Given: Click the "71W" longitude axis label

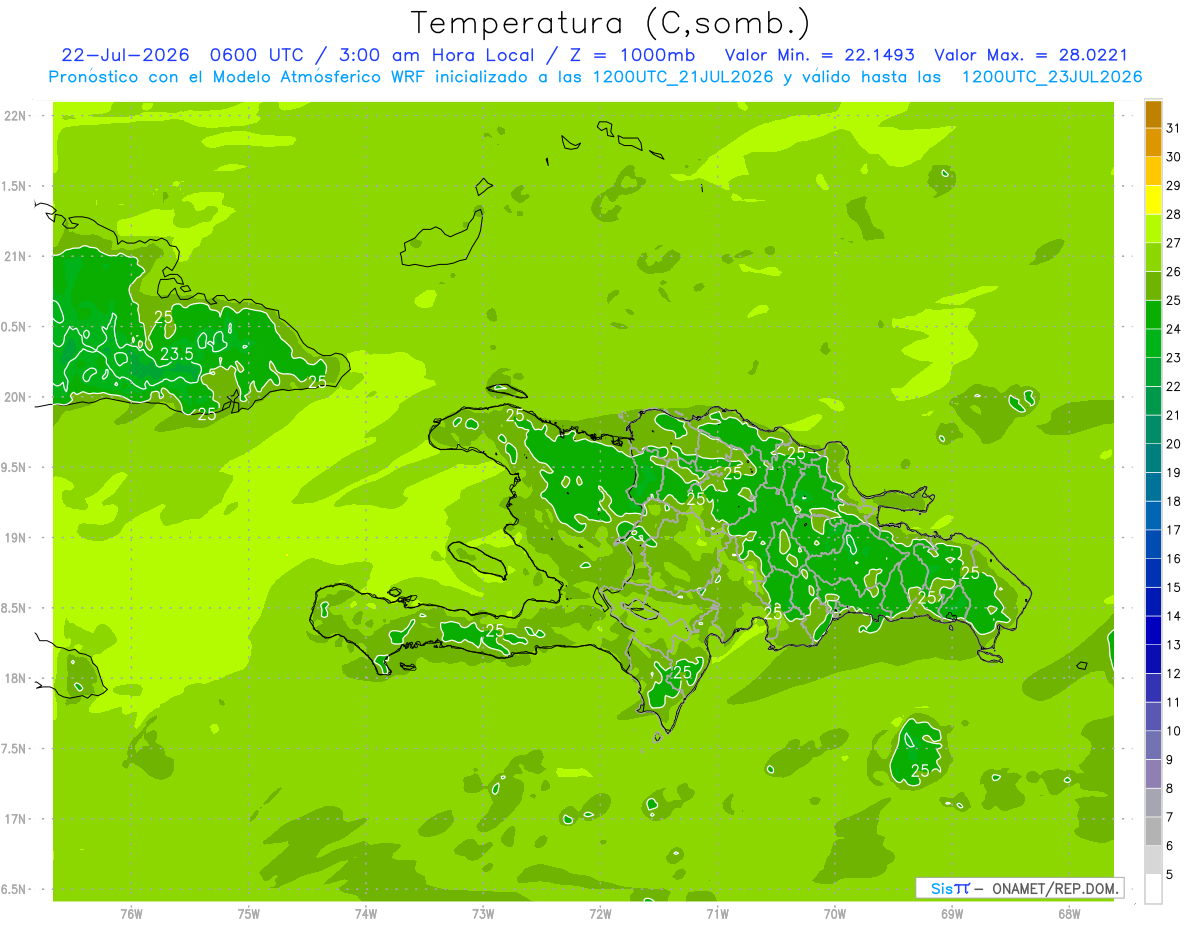Looking at the screenshot, I should tap(717, 913).
